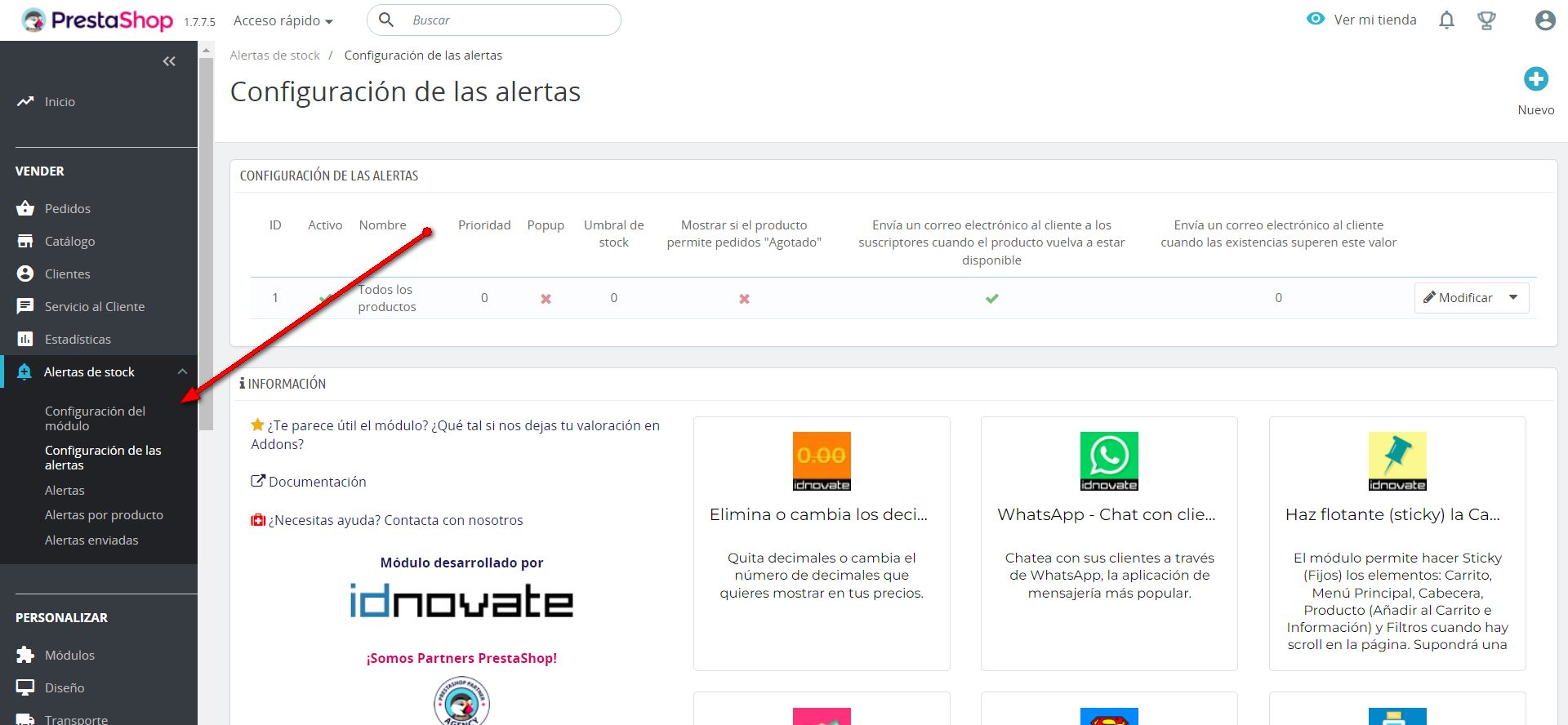Screen dimensions: 1568x725
Task: Click Modificar button for row 1
Action: click(1458, 297)
